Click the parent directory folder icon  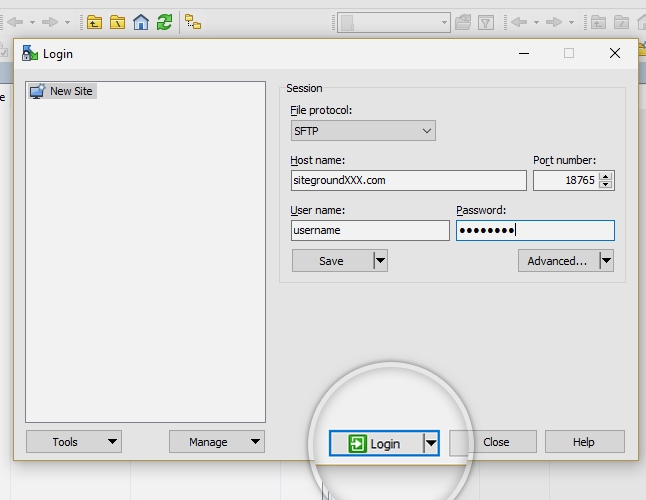click(x=94, y=21)
